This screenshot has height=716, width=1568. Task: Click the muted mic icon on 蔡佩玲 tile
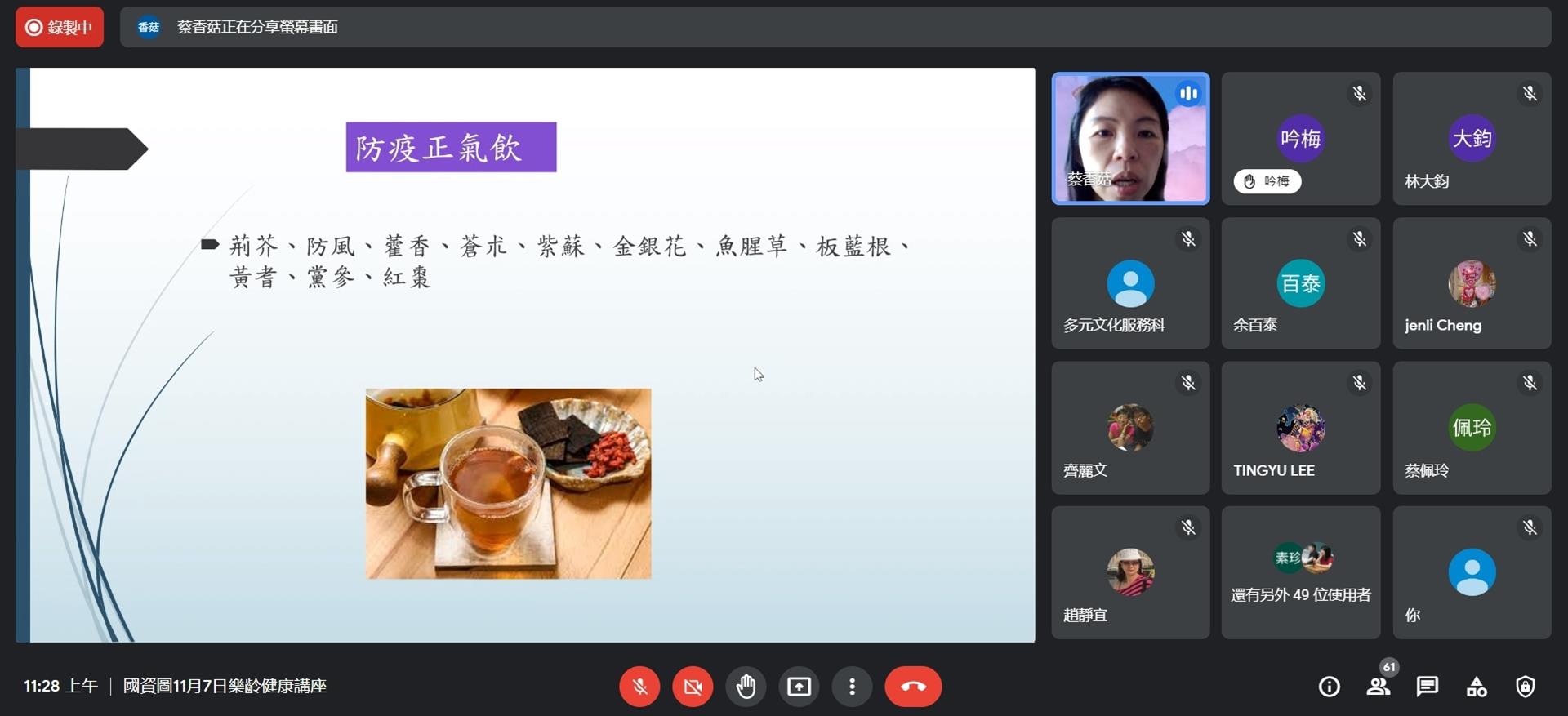point(1530,383)
